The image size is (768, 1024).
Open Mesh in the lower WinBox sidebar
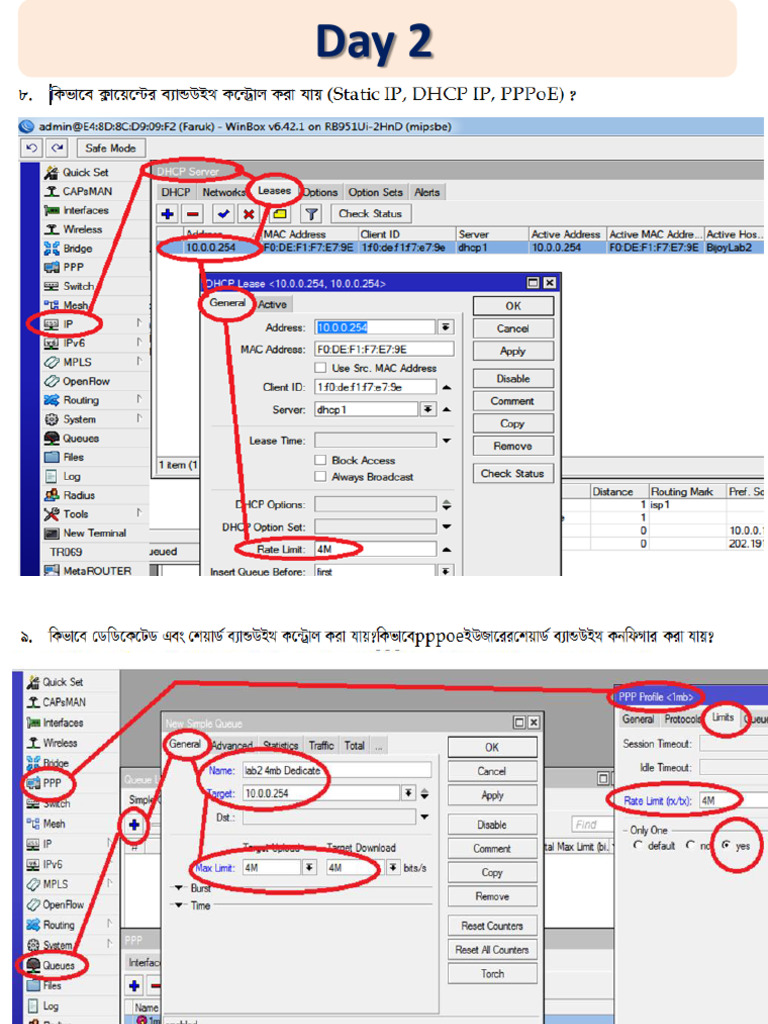coord(54,824)
